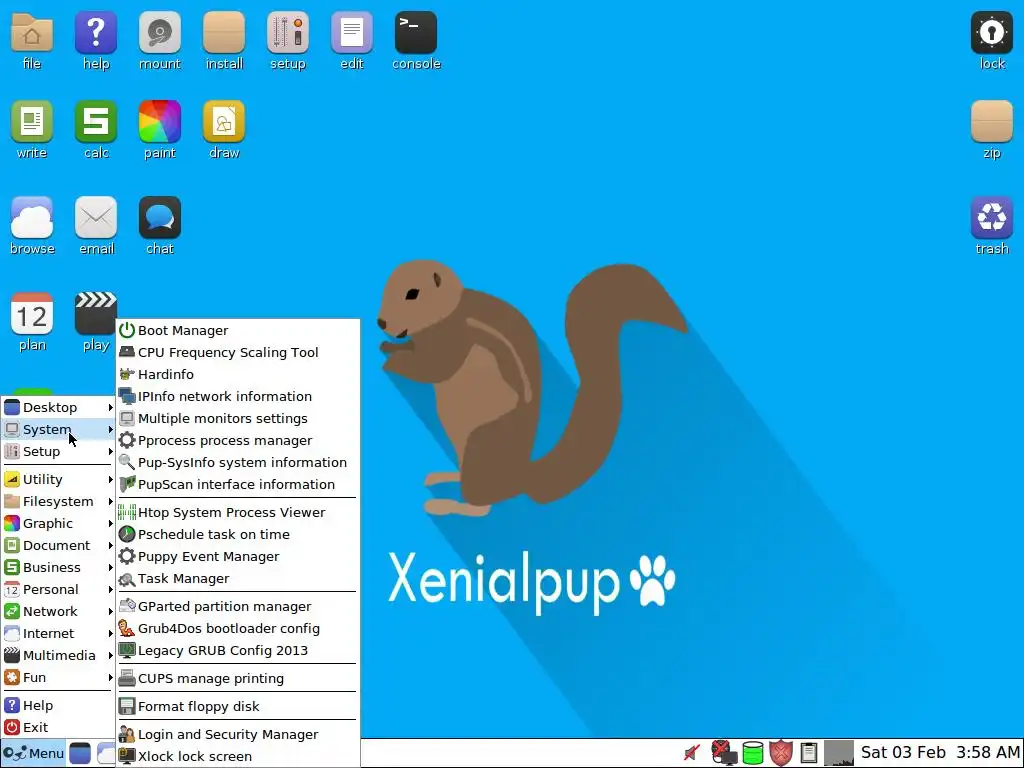Open Grub4Dos bootloader config
This screenshot has height=768, width=1024.
[x=238, y=629]
